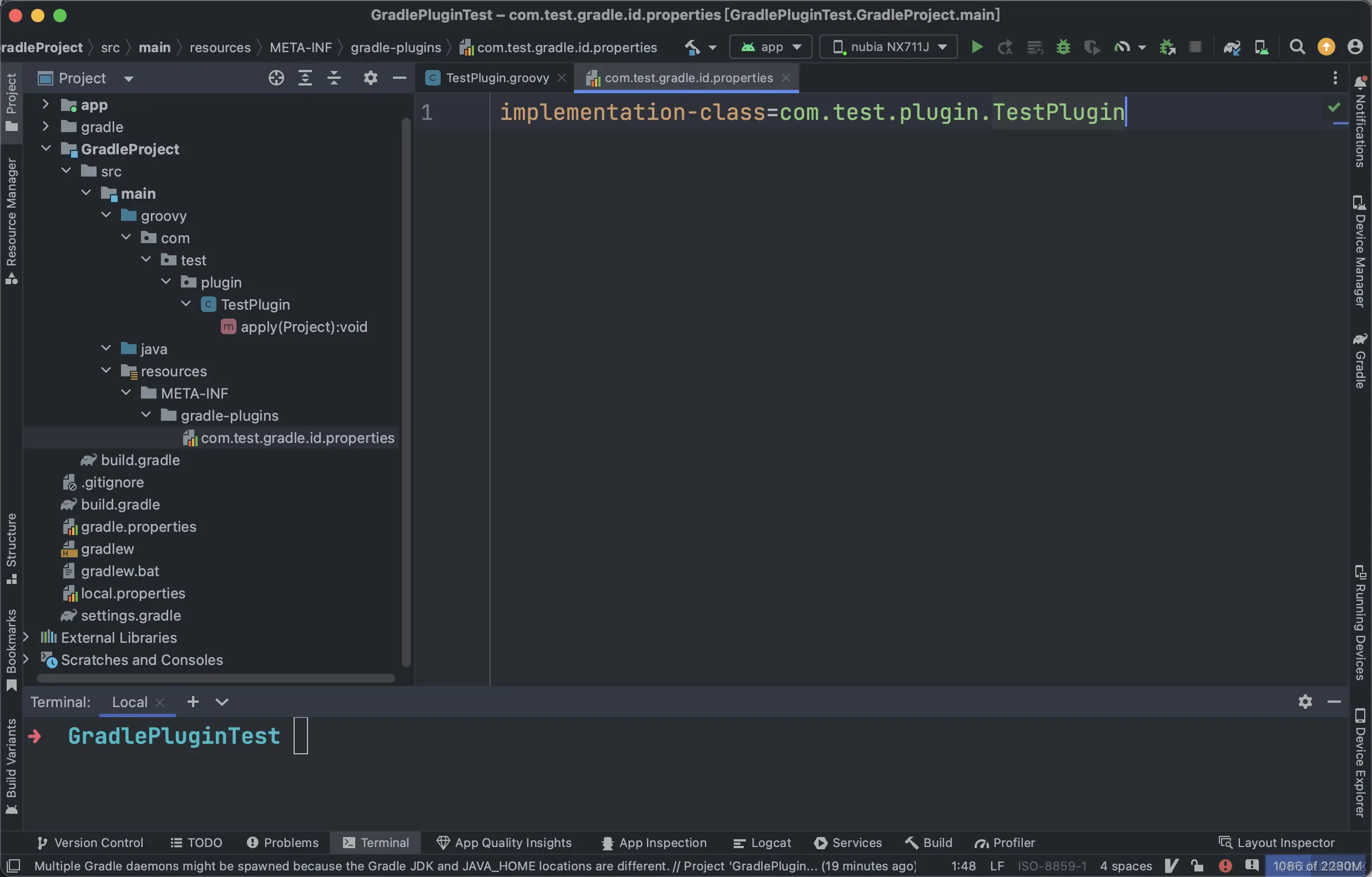The image size is (1372, 877).
Task: Click the green Run app button
Action: (x=977, y=47)
